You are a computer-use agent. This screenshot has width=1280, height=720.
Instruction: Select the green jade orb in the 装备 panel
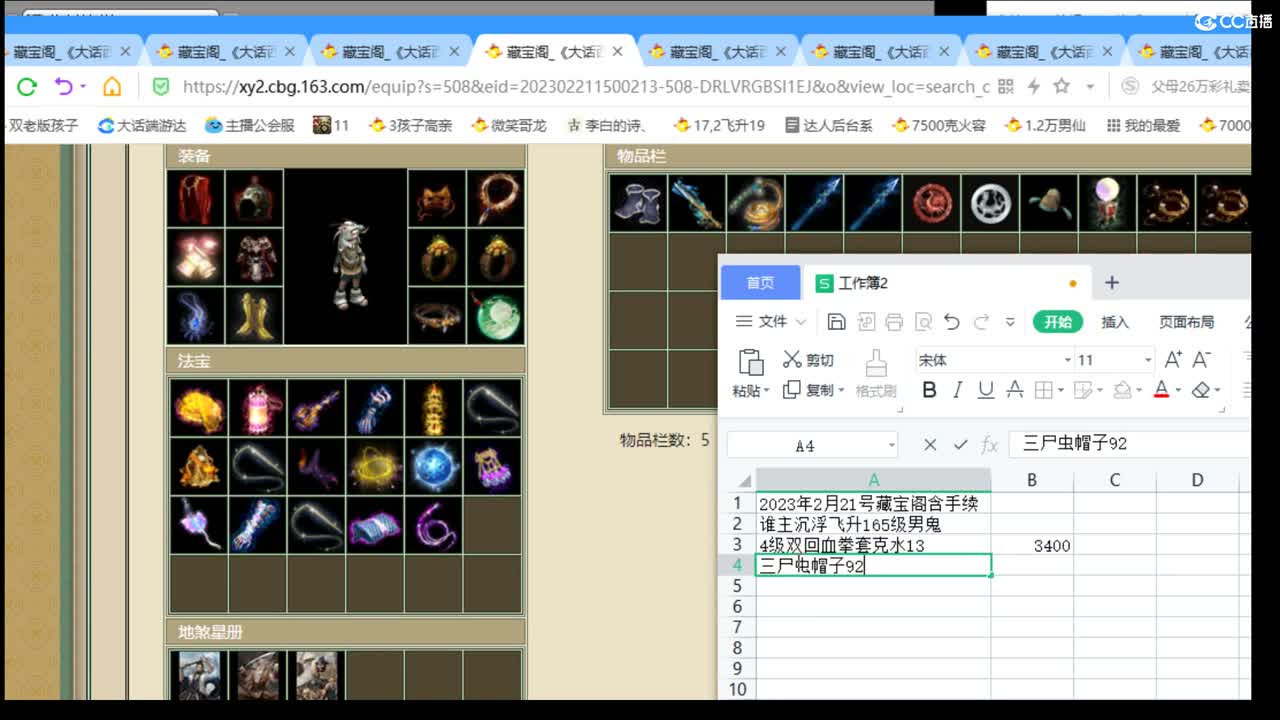(495, 314)
